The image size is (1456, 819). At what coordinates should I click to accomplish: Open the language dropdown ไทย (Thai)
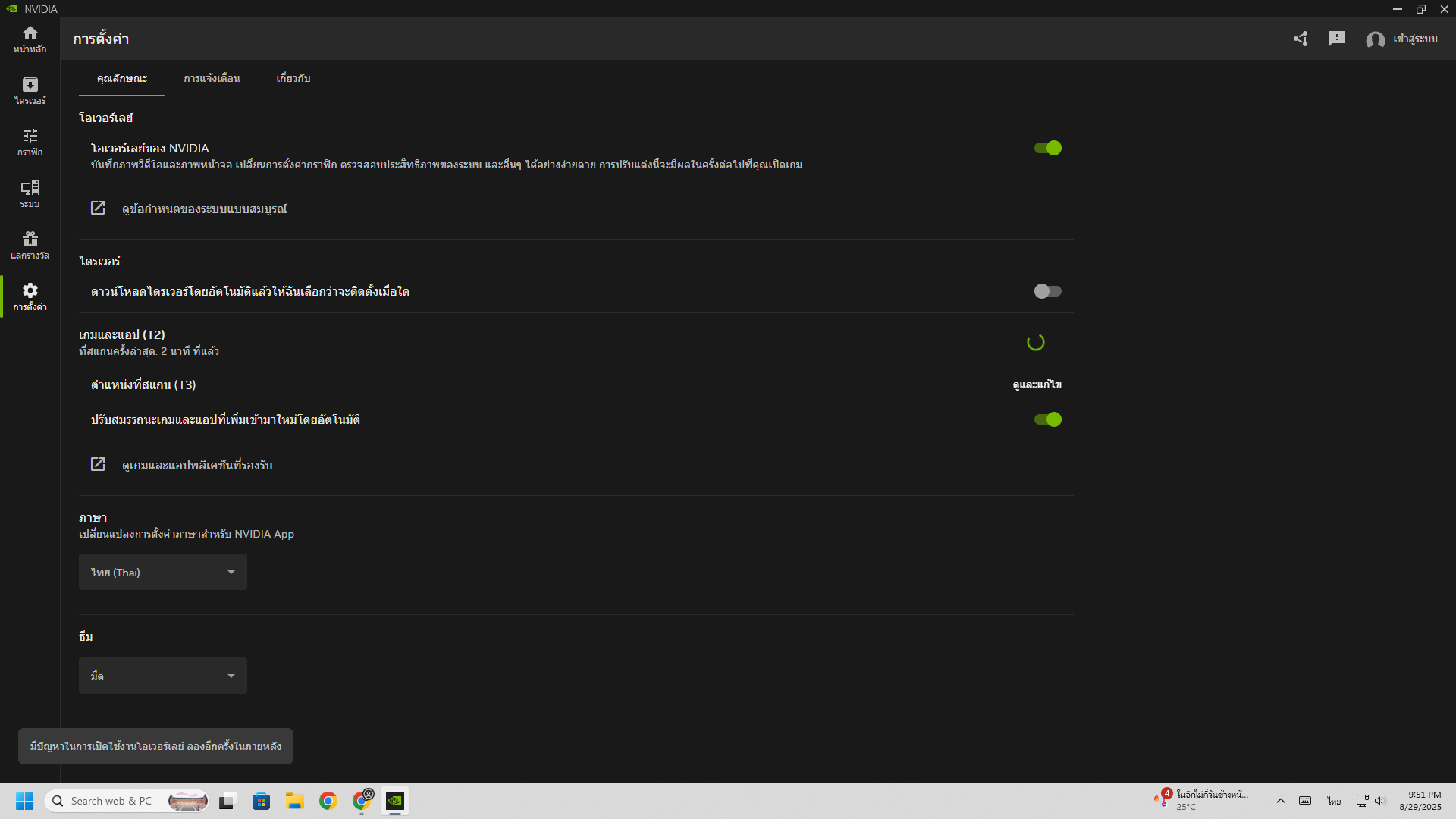pyautogui.click(x=163, y=572)
